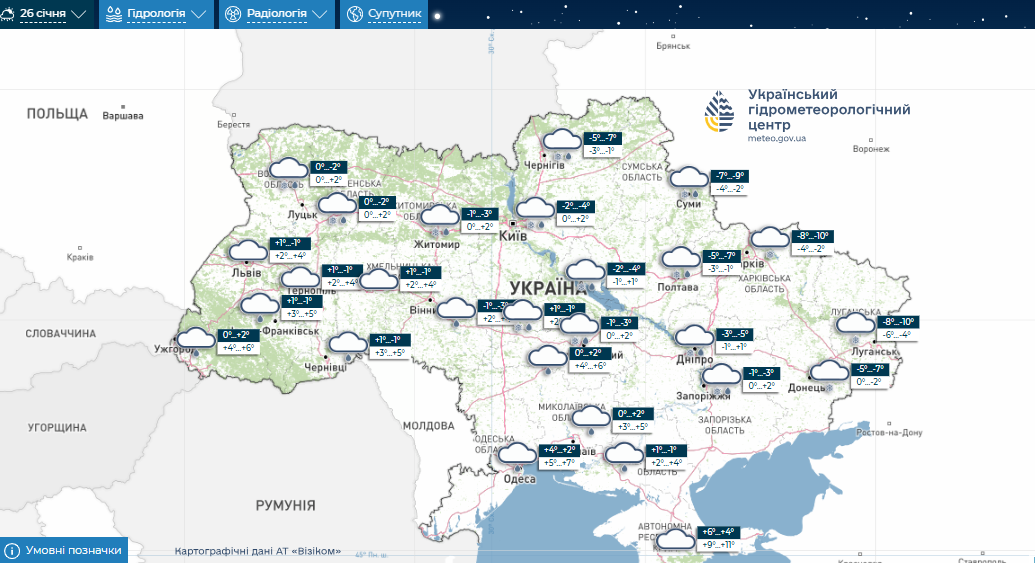Click the cloud icon near Львів
This screenshot has width=1035, height=563.
(249, 253)
